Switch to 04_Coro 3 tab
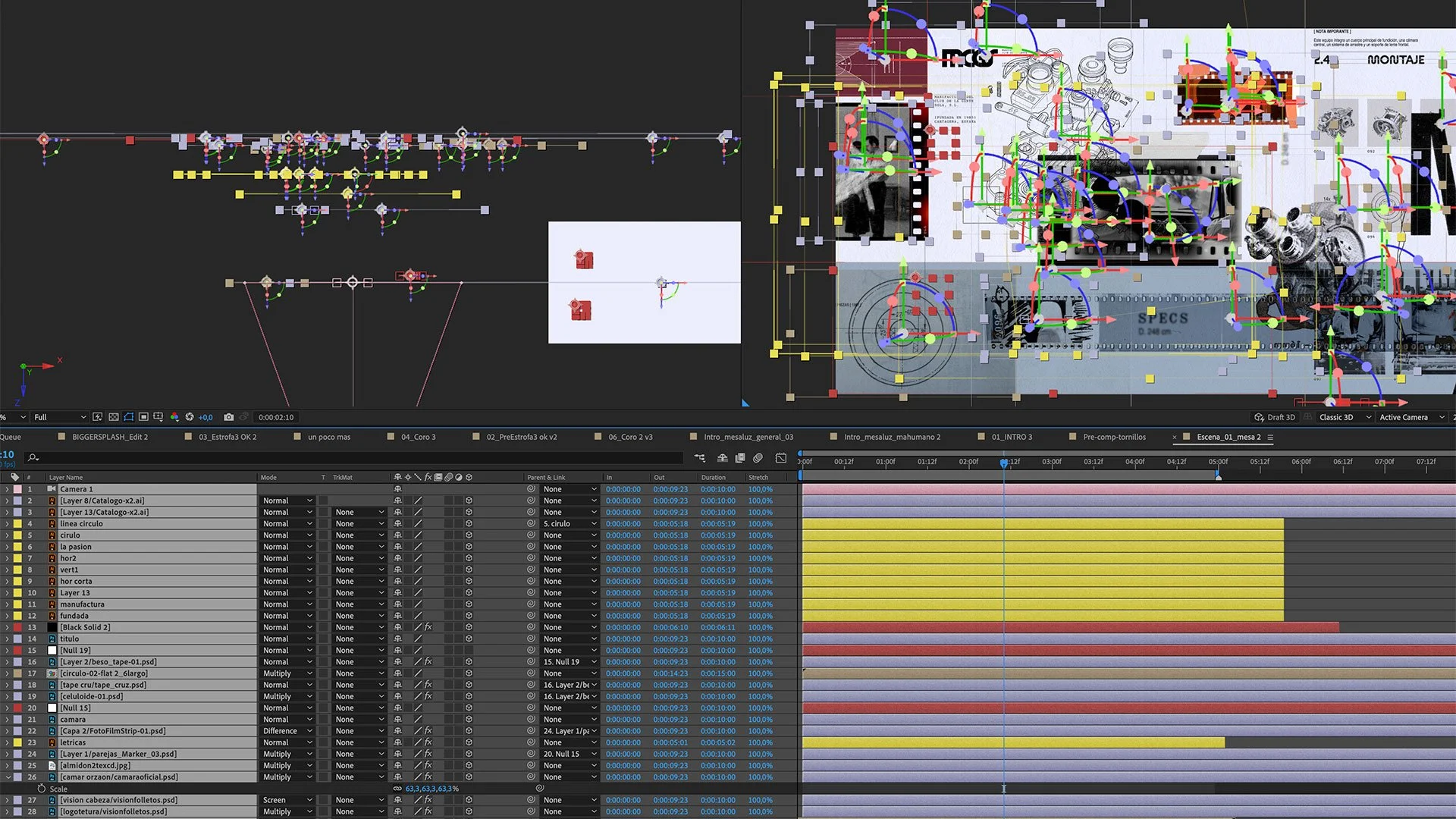1456x819 pixels. click(x=418, y=437)
